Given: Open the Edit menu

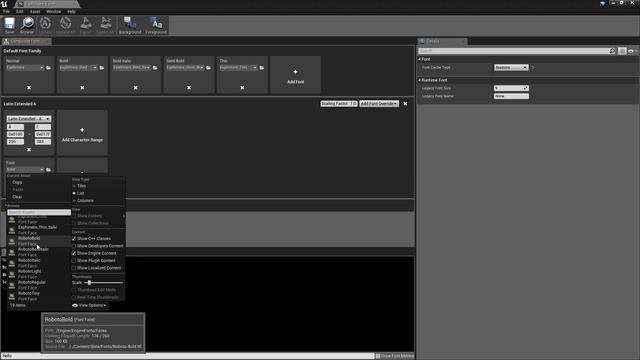Looking at the screenshot, I should click(x=20, y=11).
